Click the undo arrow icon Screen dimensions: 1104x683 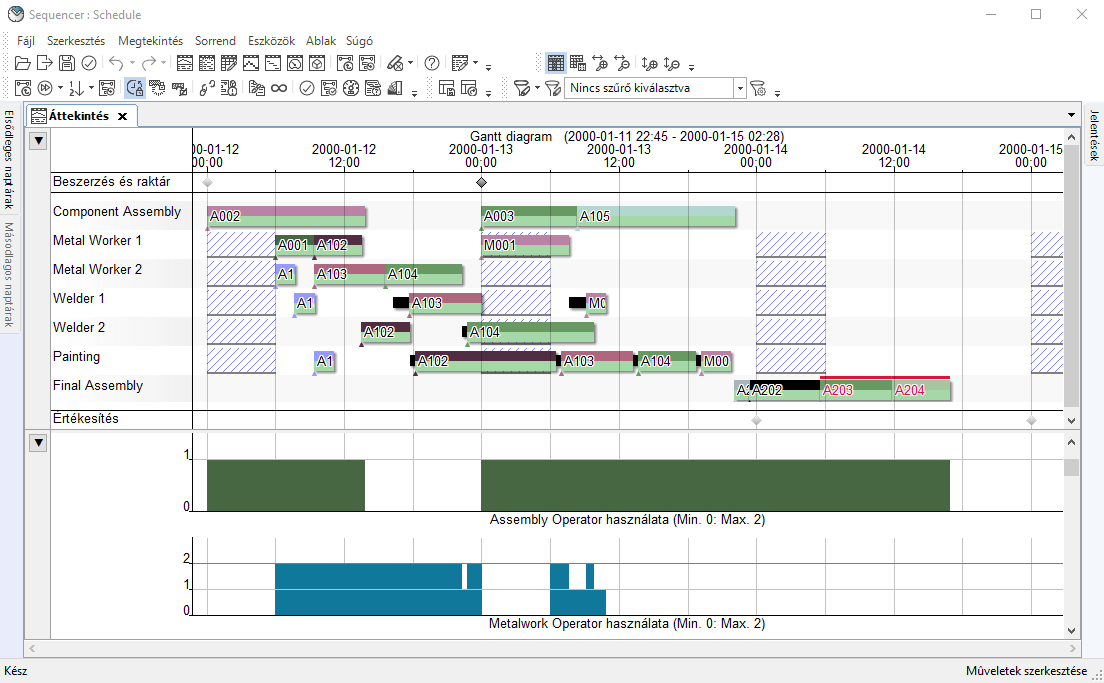pos(115,63)
